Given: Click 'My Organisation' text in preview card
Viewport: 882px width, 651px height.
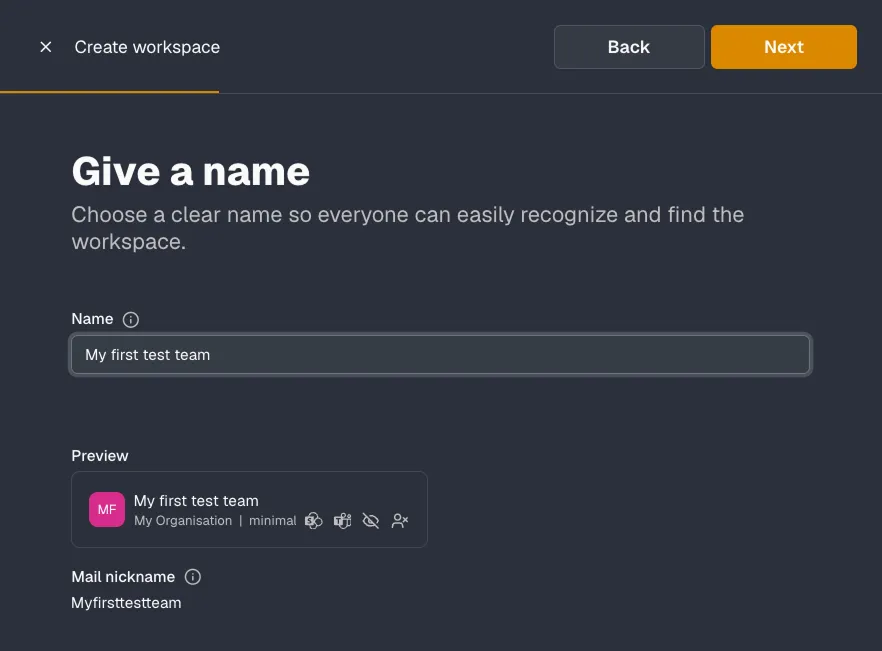Looking at the screenshot, I should (x=183, y=521).
